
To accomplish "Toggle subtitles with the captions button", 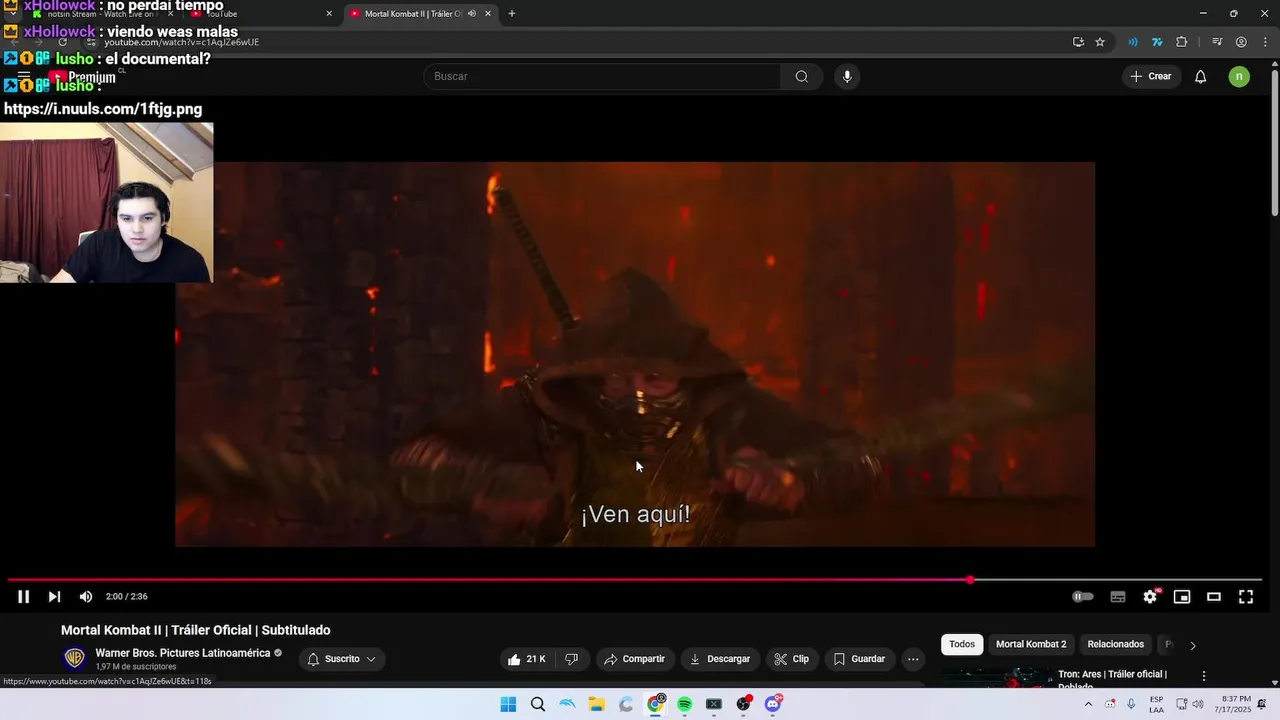I will pyautogui.click(x=1118, y=597).
